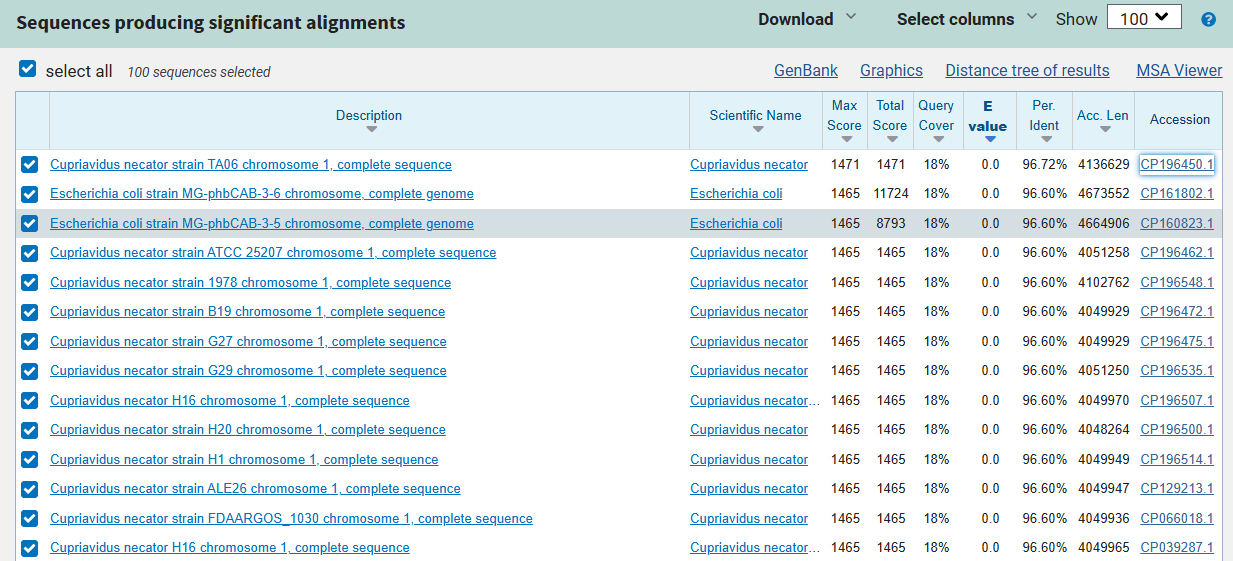
Task: Open accession CP196450.1 link
Action: tap(1177, 164)
